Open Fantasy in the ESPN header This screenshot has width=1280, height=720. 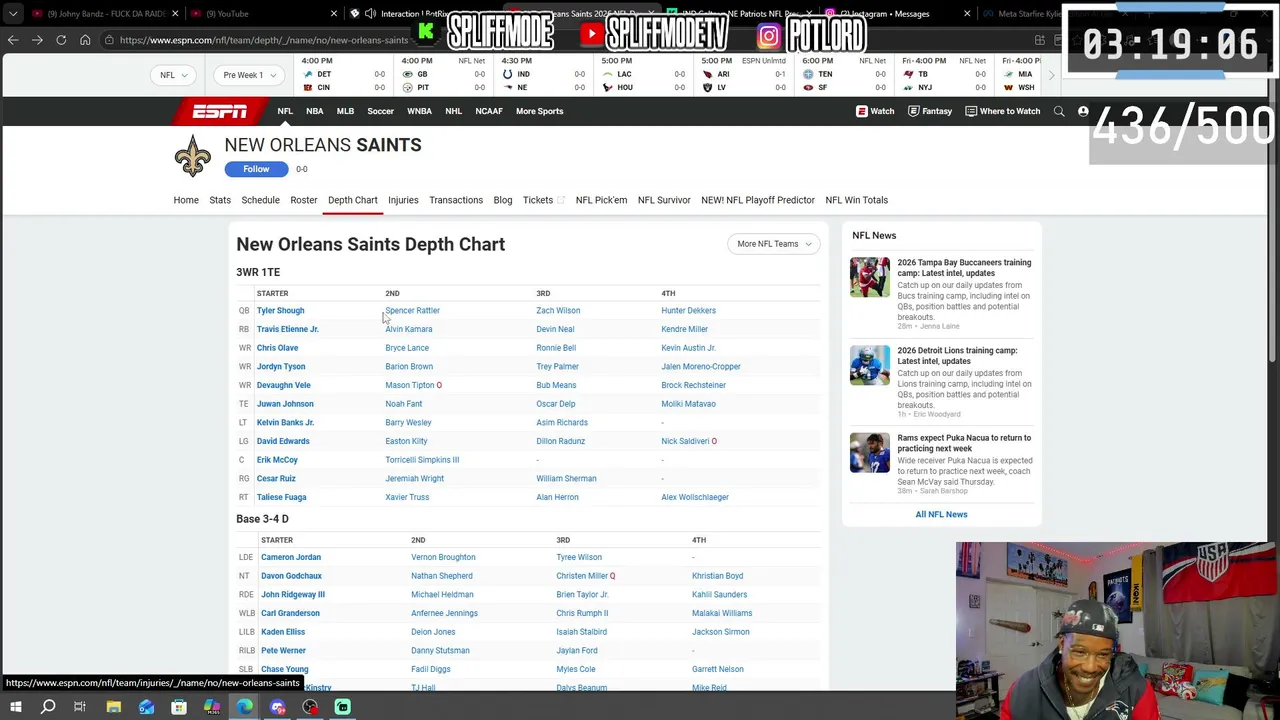pos(929,111)
